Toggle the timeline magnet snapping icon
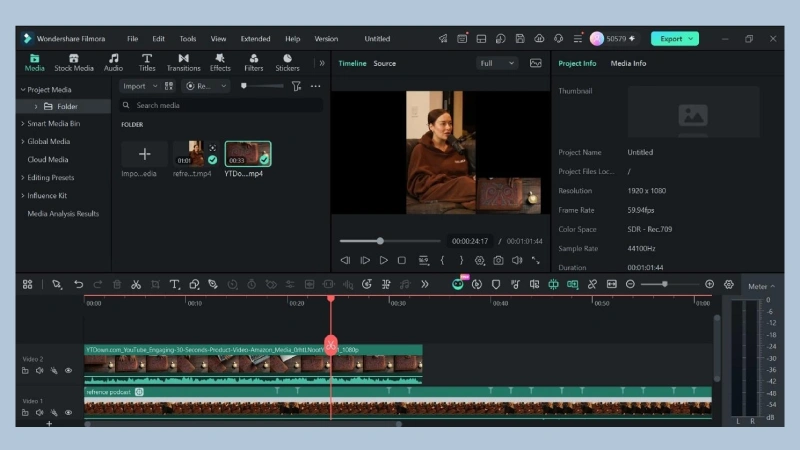 point(554,284)
